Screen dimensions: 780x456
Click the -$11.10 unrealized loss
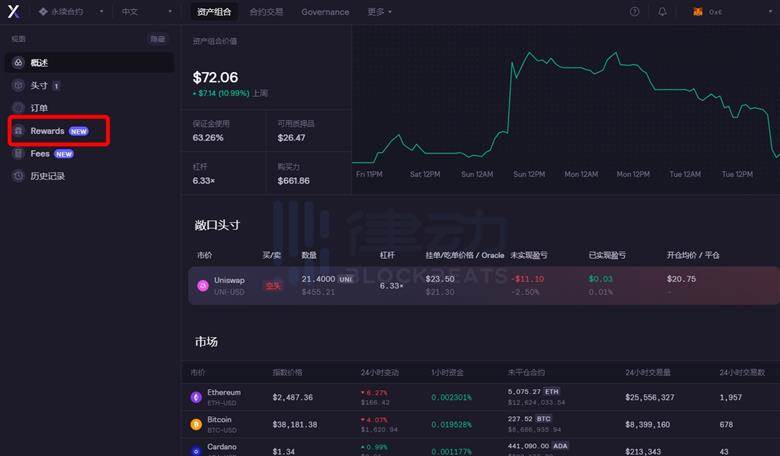tap(527, 279)
